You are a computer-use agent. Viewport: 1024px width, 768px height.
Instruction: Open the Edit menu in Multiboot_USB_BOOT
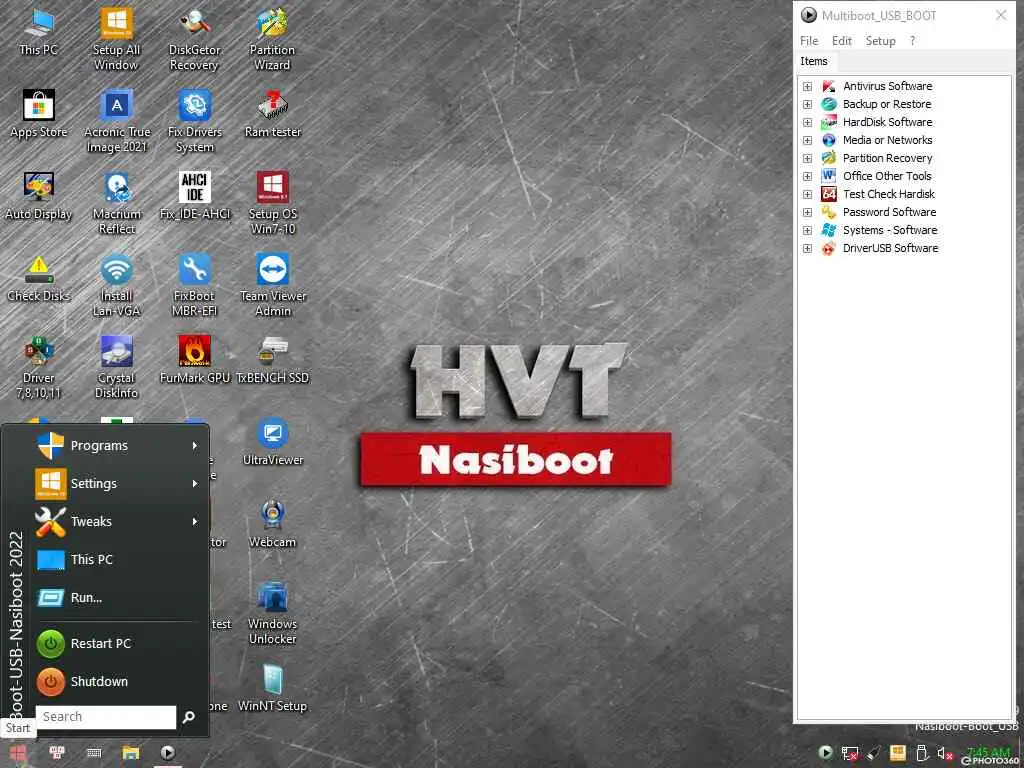(x=842, y=40)
